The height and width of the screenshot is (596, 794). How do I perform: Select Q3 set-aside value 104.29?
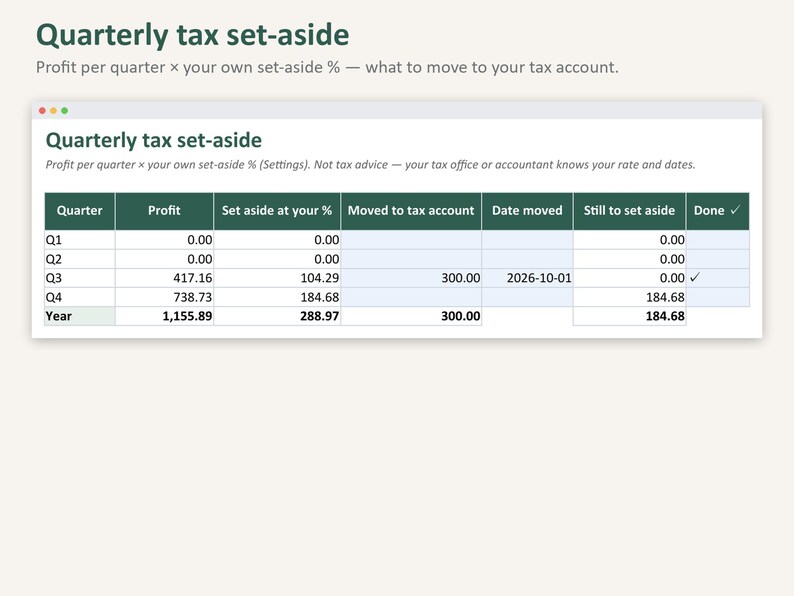(277, 278)
